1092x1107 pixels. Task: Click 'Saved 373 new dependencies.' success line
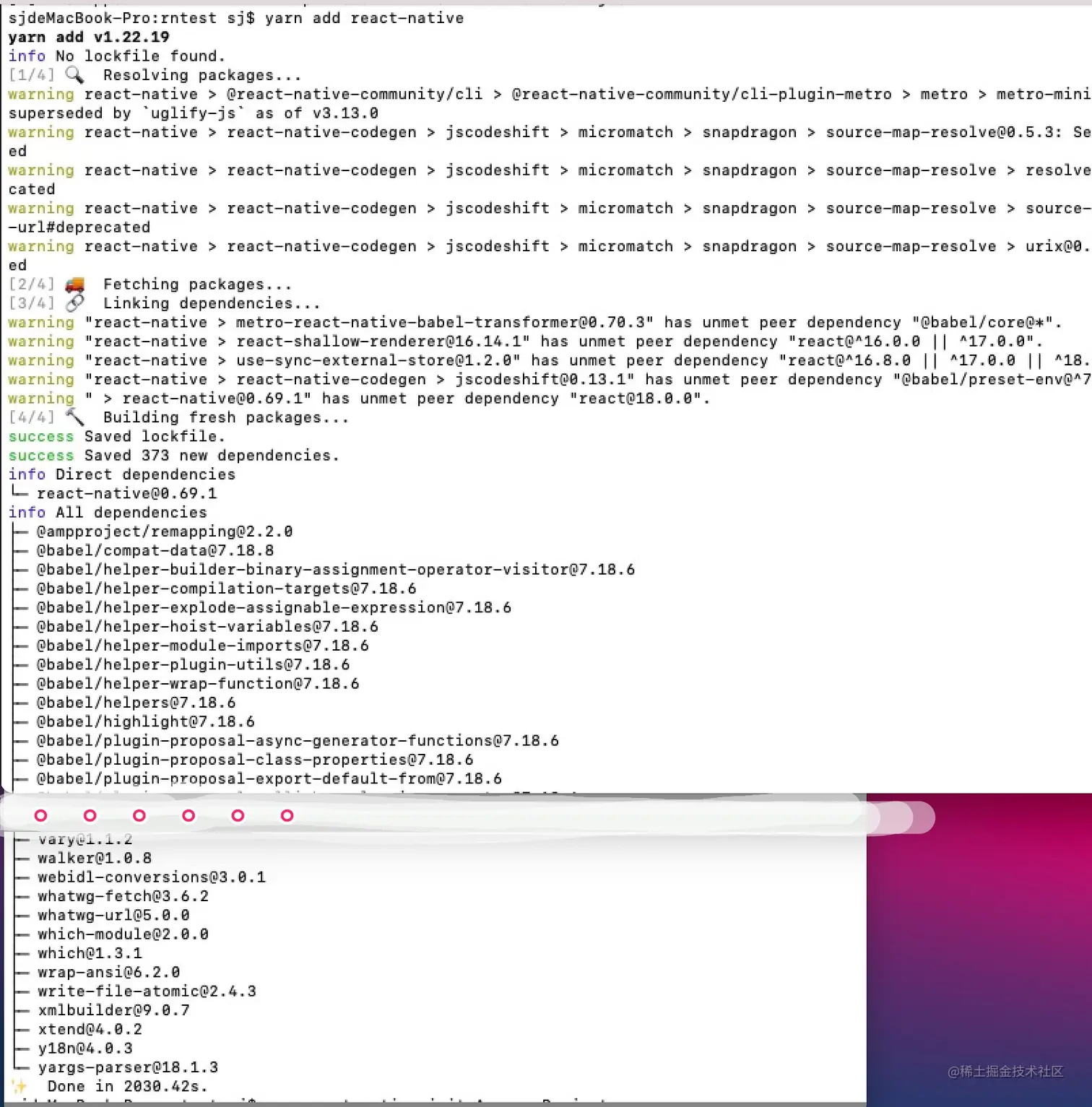[x=174, y=456]
